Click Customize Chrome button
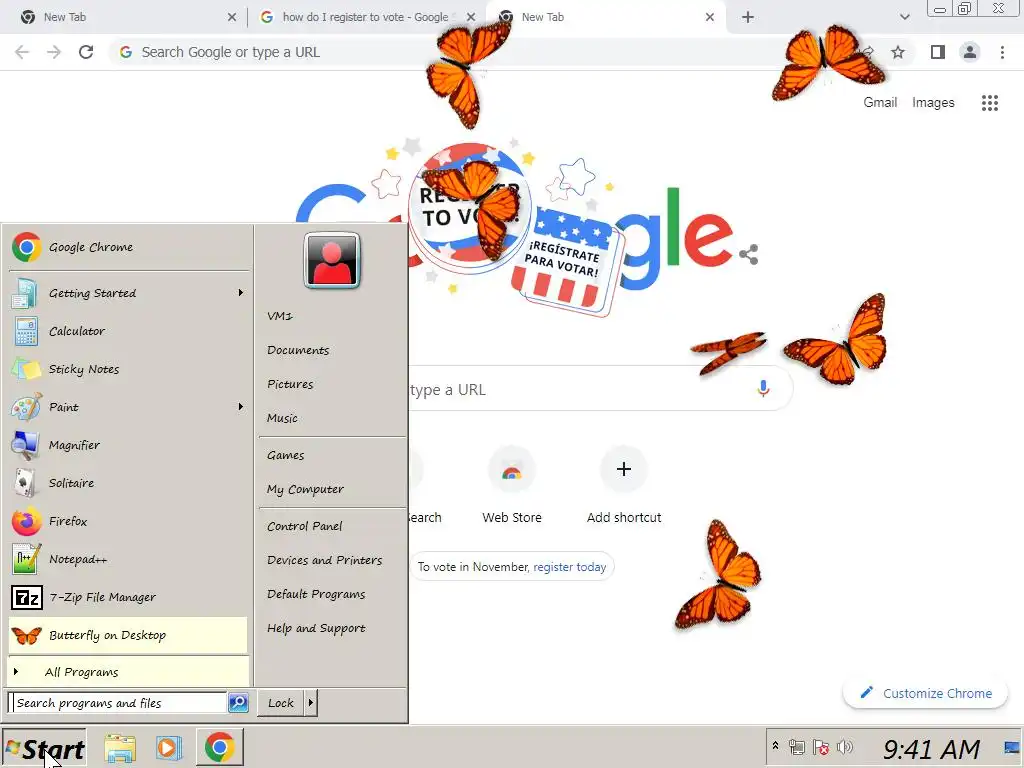This screenshot has height=768, width=1024. click(926, 693)
